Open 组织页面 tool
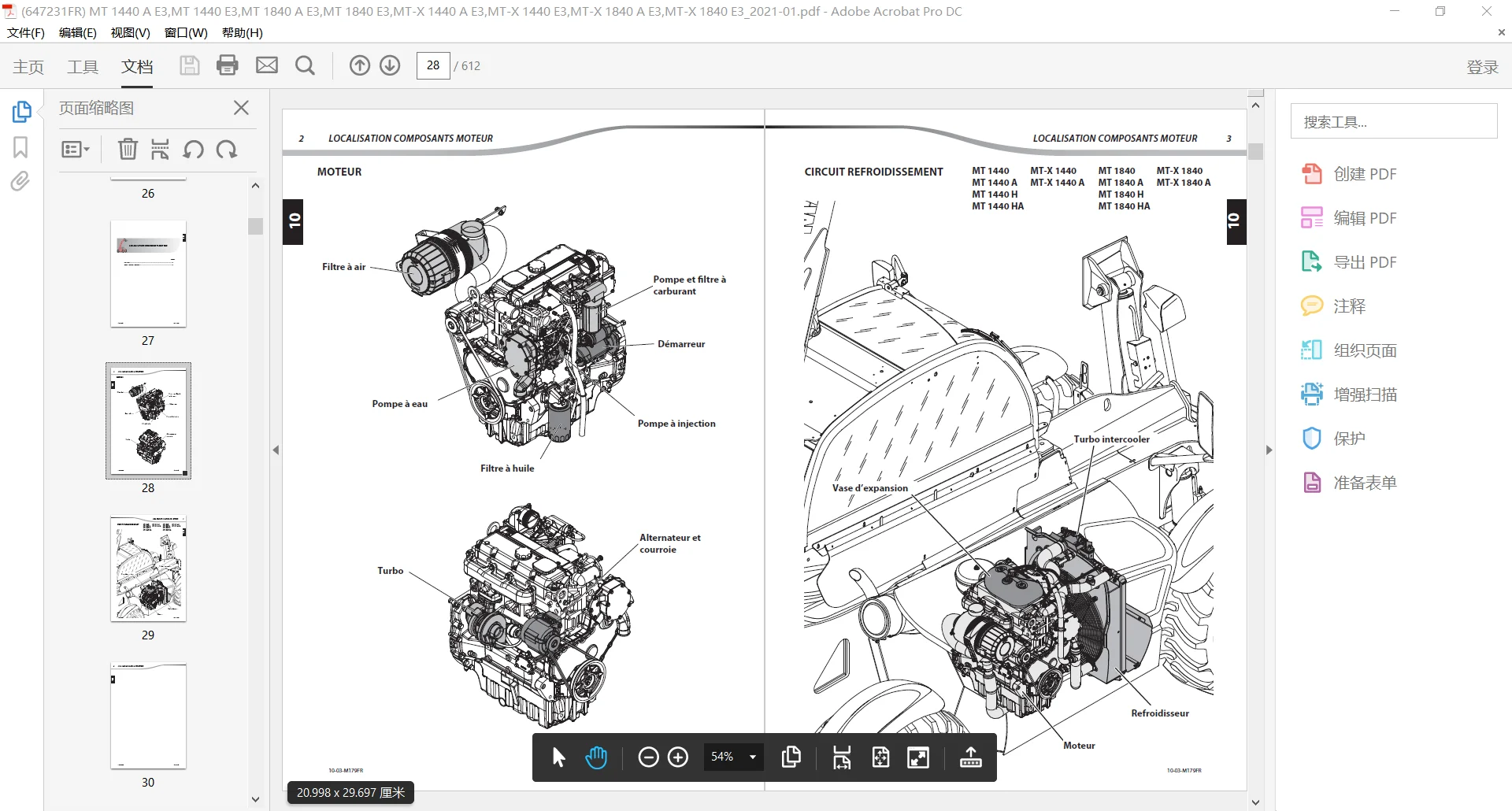 coord(1349,350)
